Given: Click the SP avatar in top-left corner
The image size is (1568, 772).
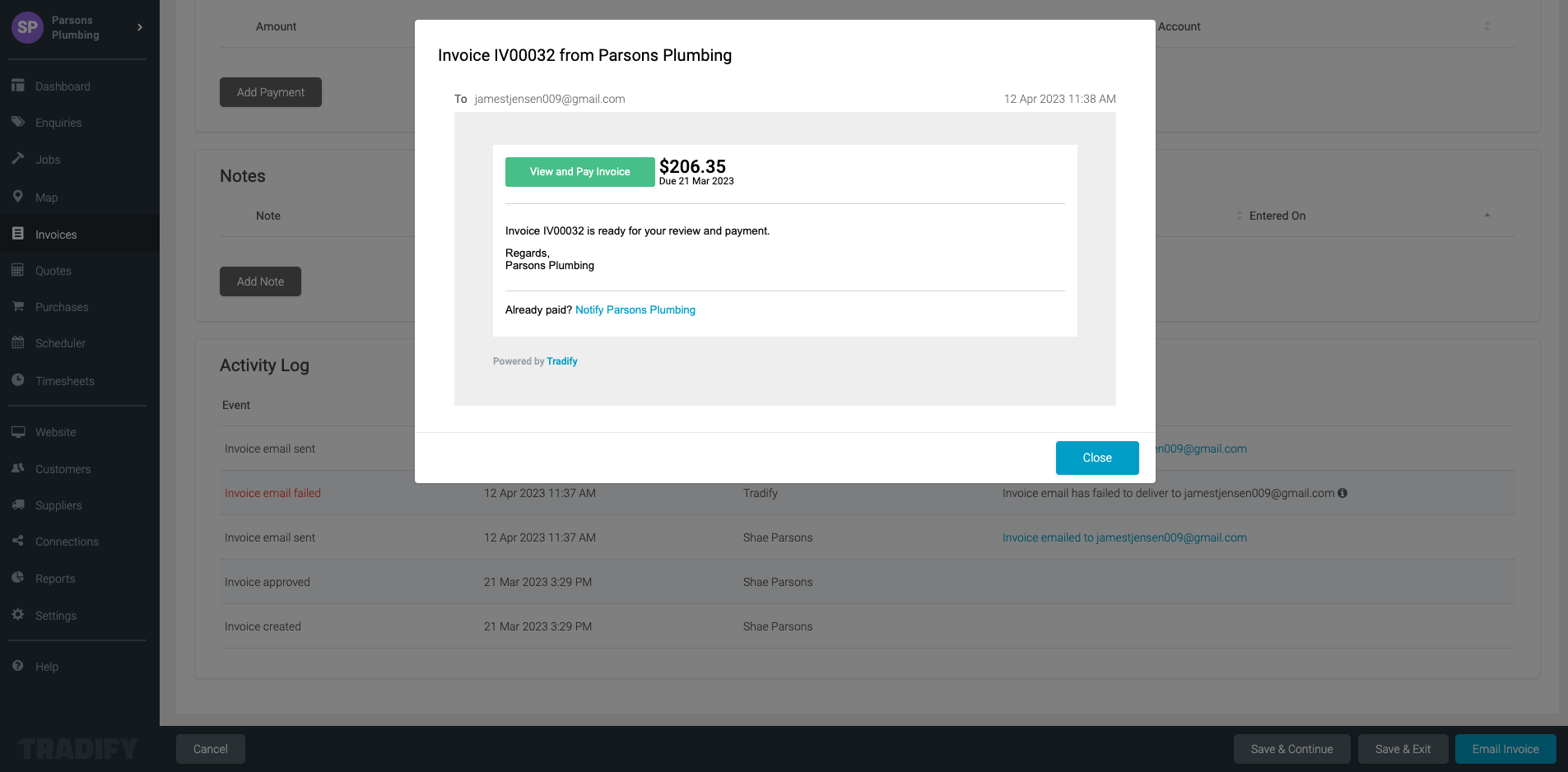Looking at the screenshot, I should [27, 27].
